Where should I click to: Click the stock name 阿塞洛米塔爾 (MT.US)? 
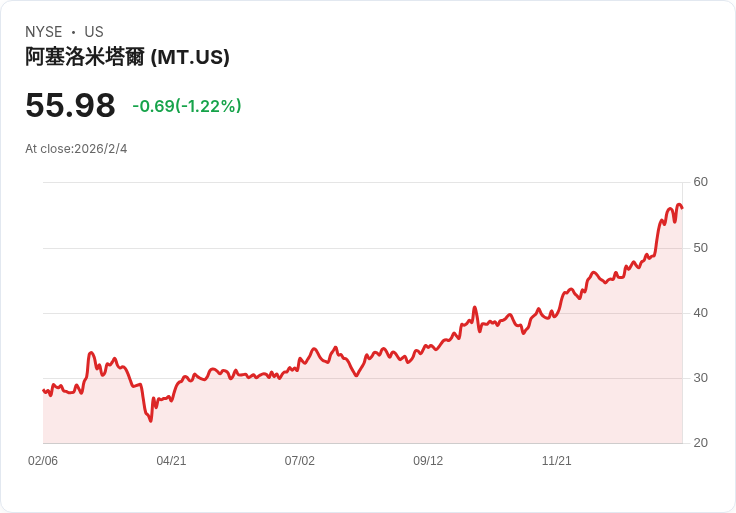(x=127, y=57)
